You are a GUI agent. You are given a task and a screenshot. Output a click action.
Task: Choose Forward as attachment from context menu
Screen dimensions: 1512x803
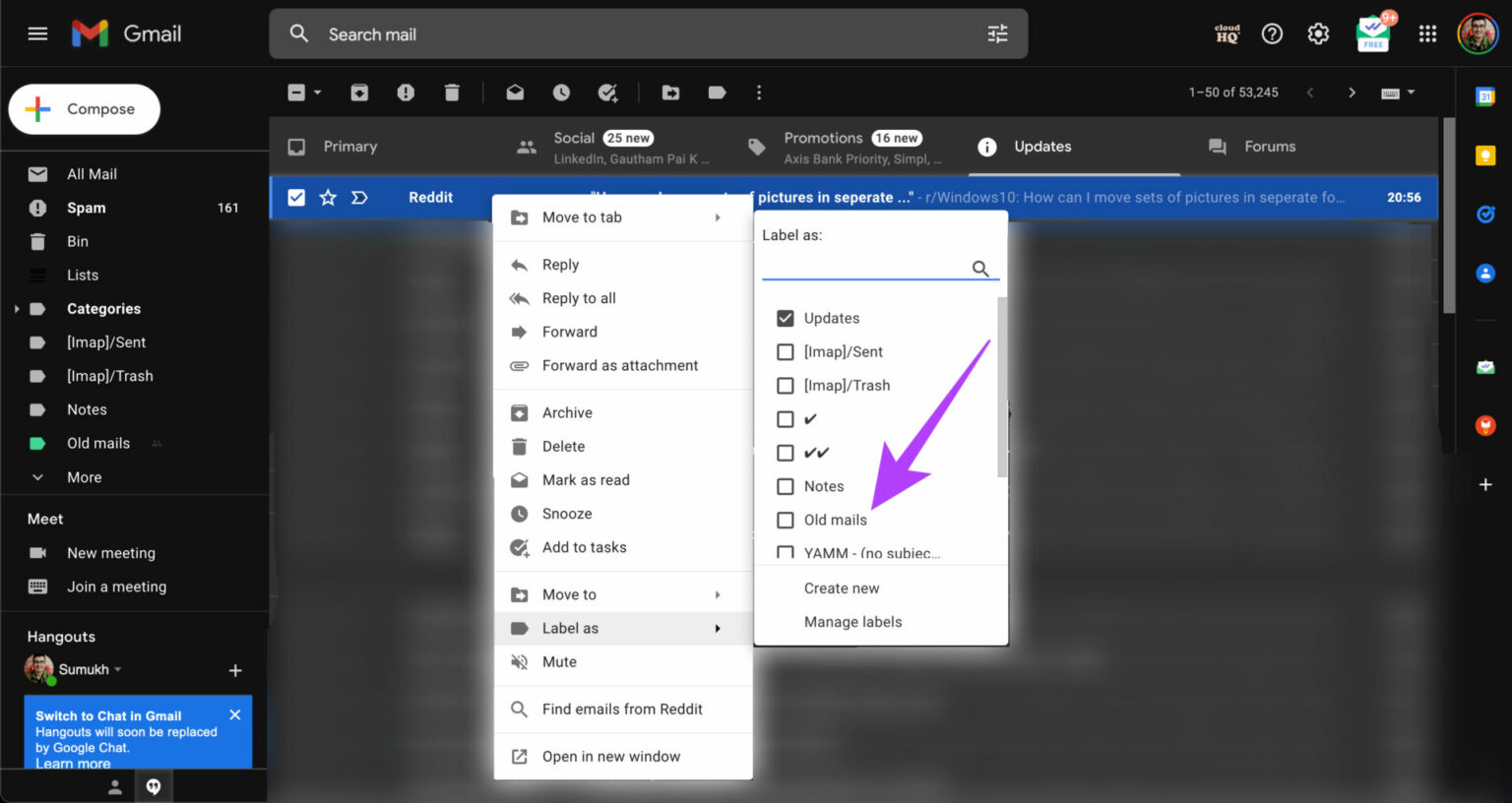620,365
